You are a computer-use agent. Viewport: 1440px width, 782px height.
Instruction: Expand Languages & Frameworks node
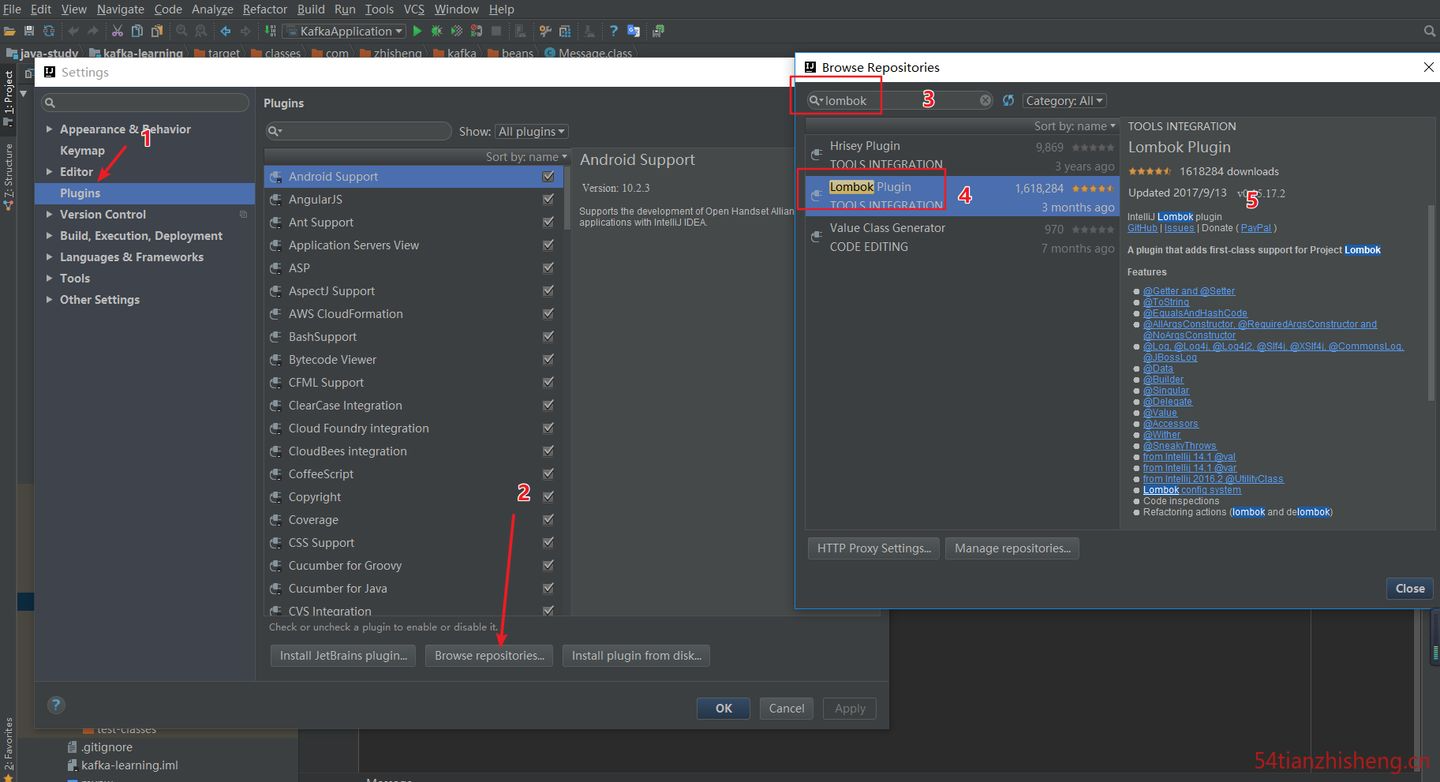click(x=49, y=257)
